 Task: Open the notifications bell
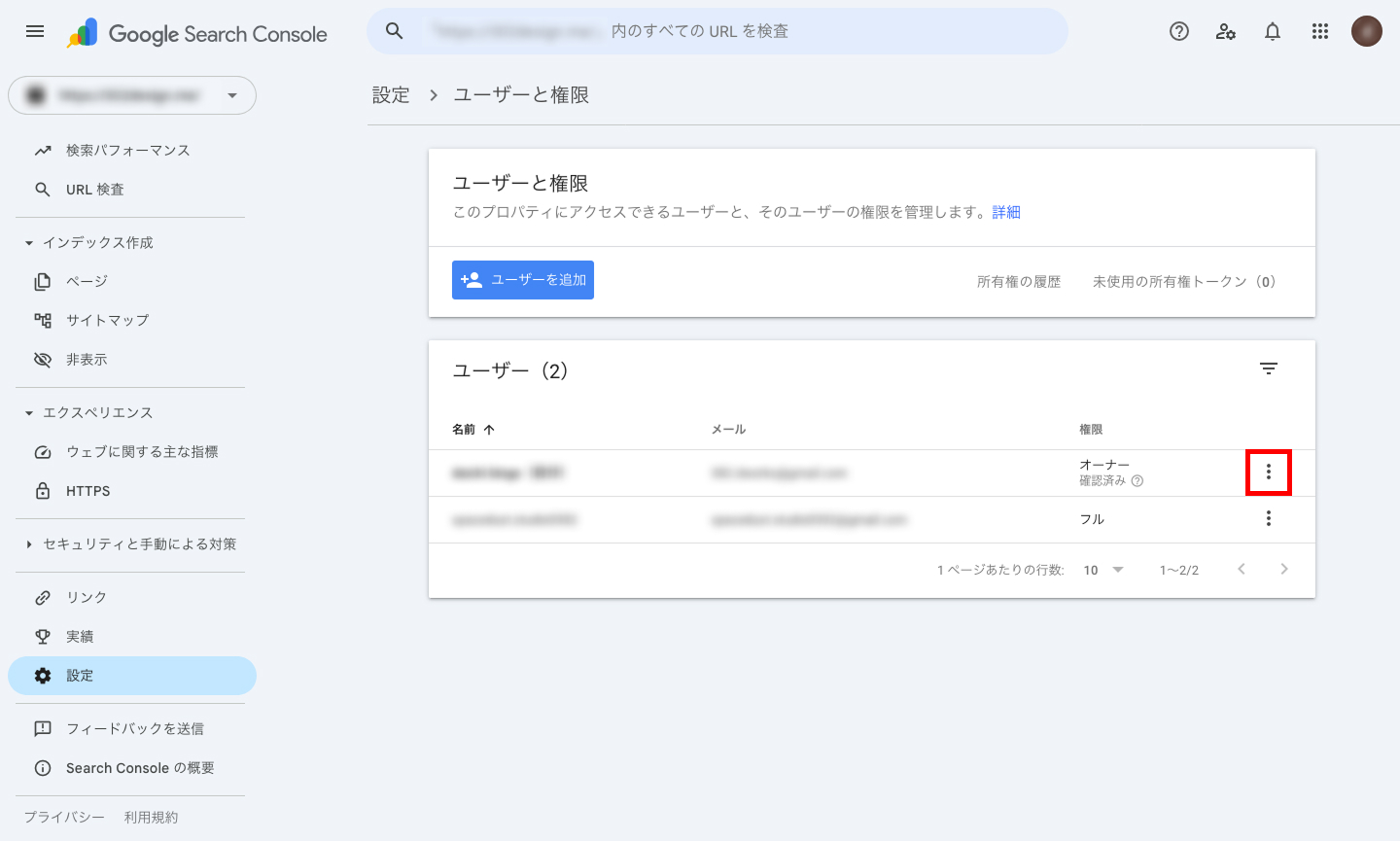tap(1273, 31)
